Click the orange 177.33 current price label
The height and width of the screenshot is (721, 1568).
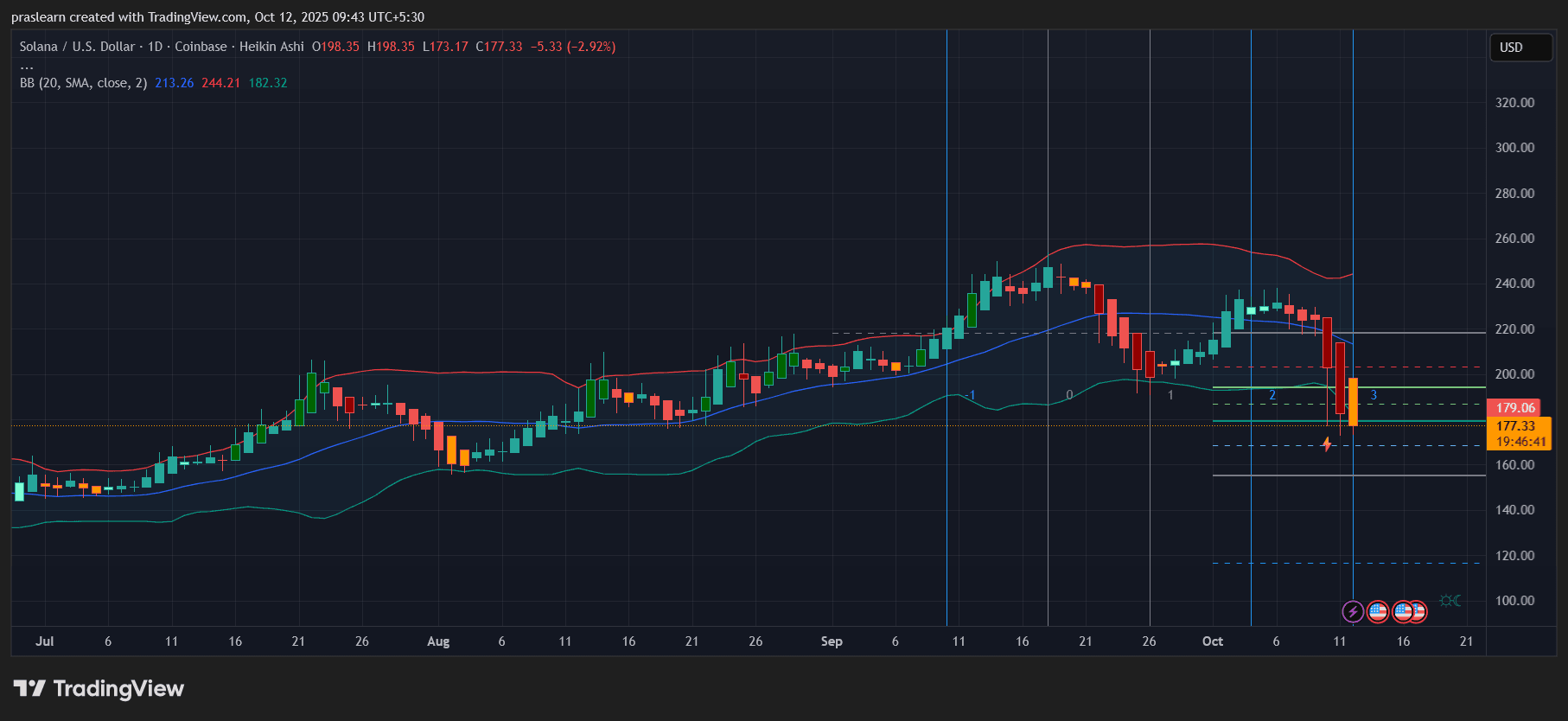tap(1515, 426)
